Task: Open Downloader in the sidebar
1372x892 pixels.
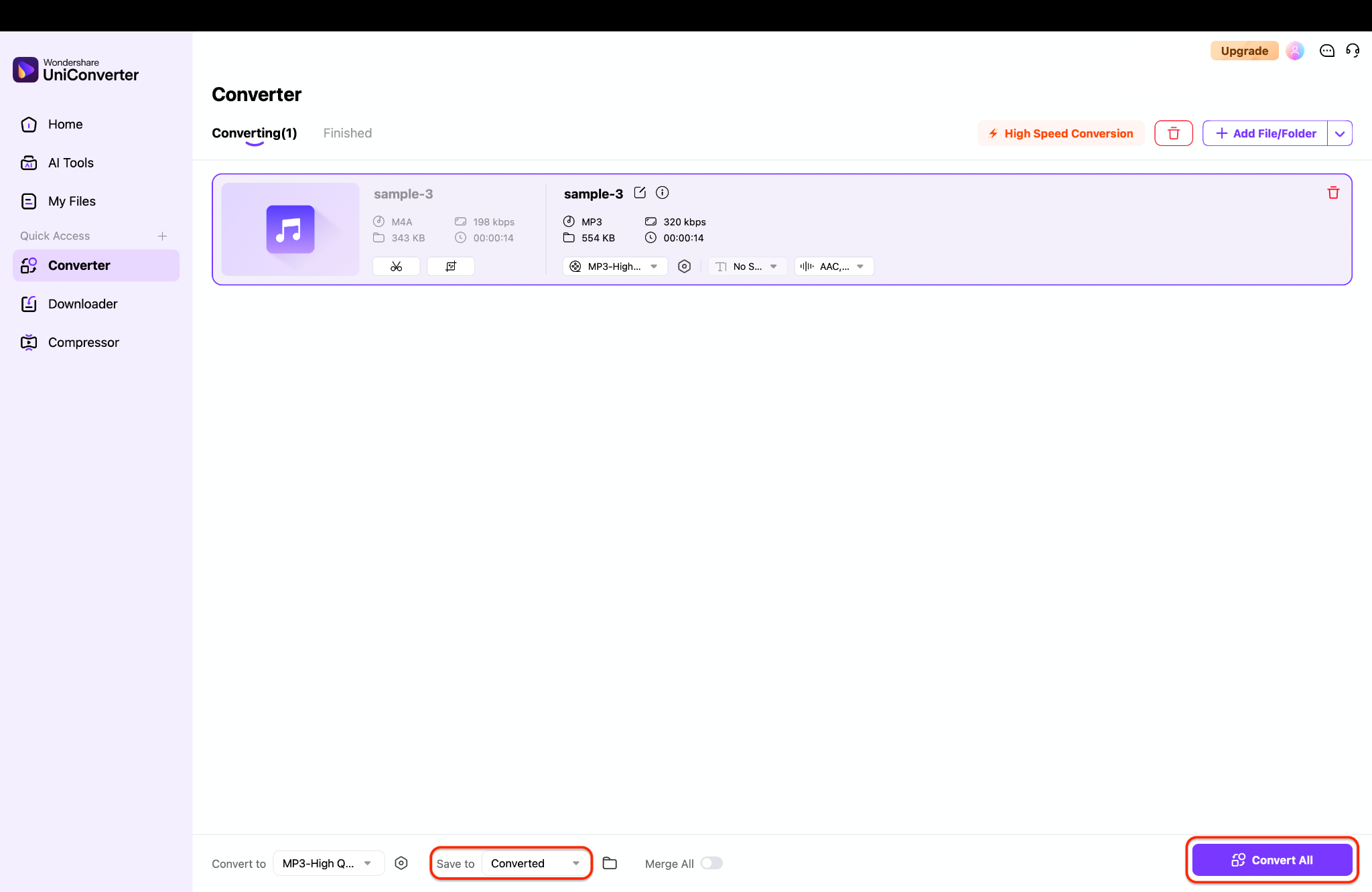Action: pyautogui.click(x=82, y=304)
